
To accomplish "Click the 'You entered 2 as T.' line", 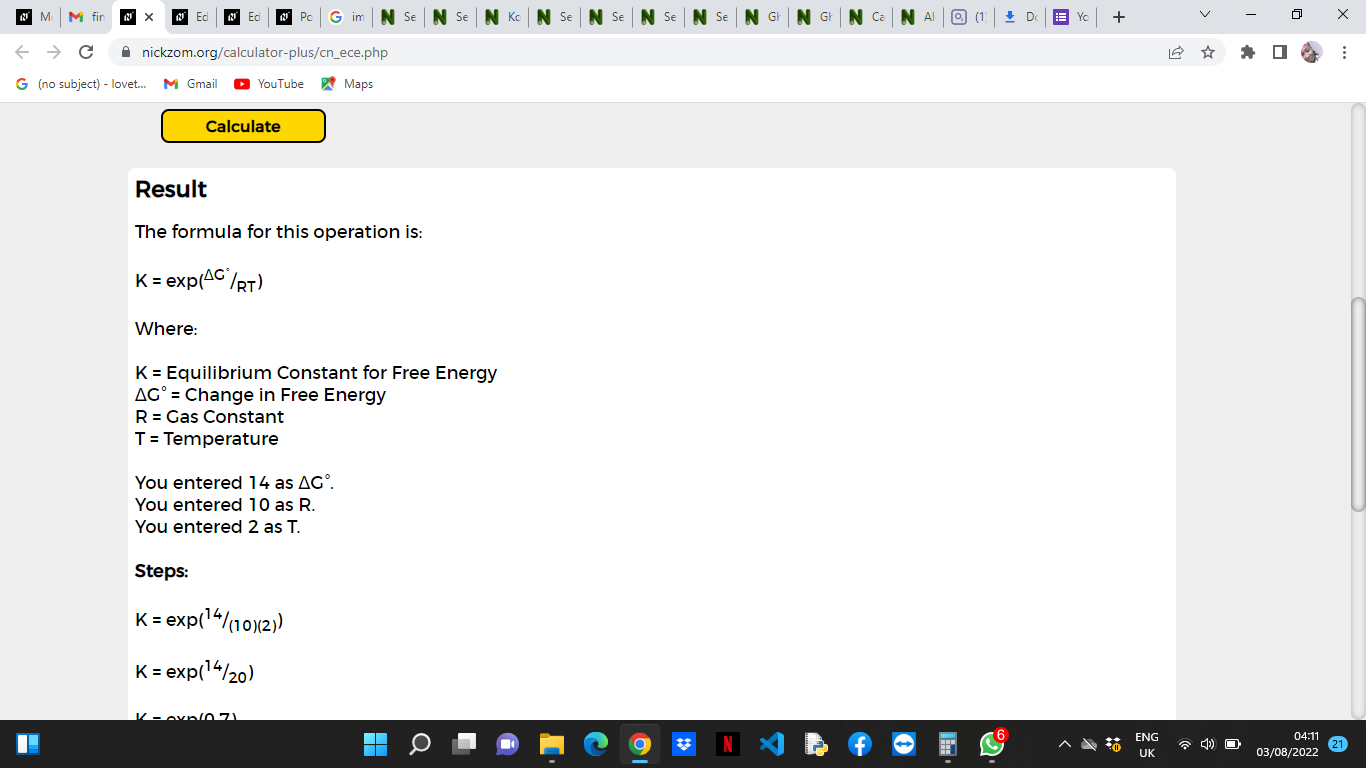I will coord(218,527).
